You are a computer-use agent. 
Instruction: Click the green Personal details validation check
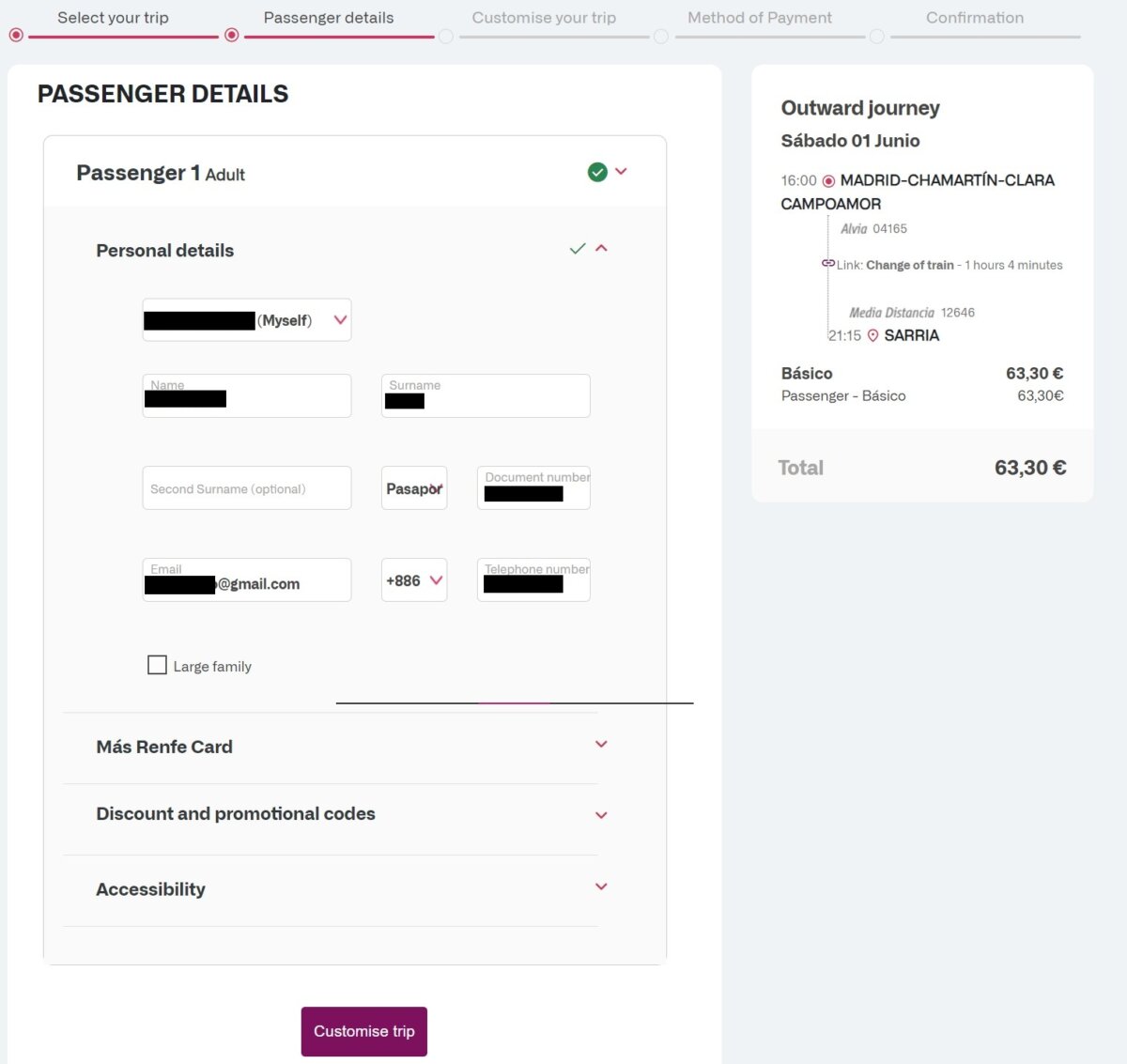coord(578,249)
